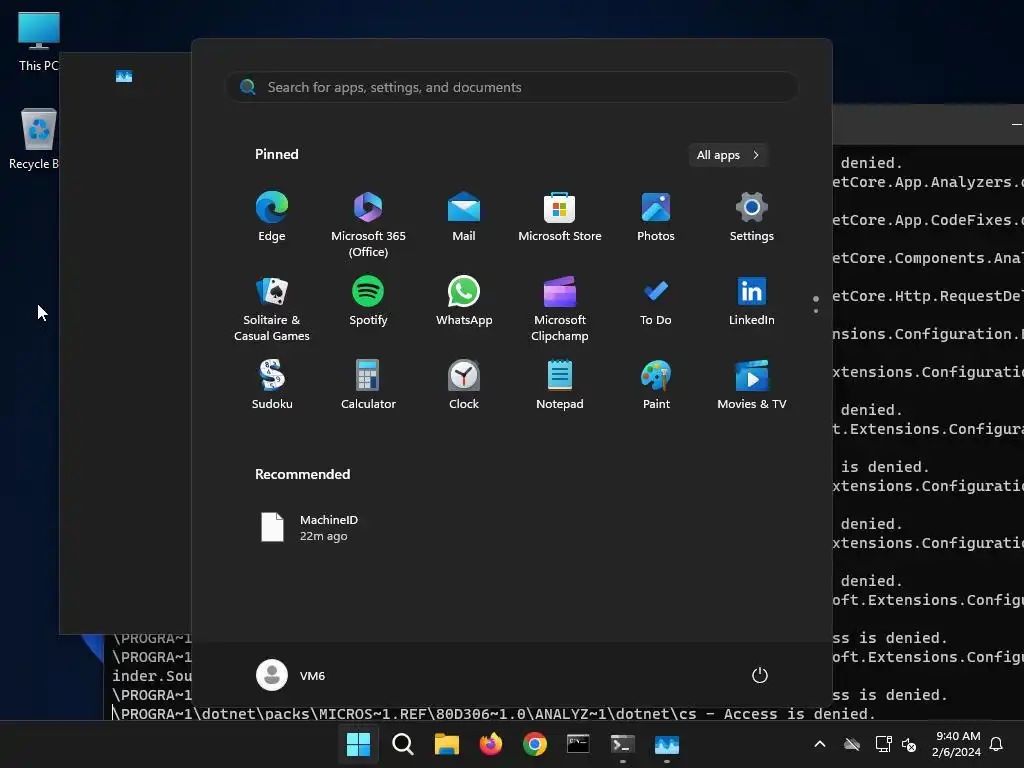Launch Microsoft 365 (Office)
Image resolution: width=1024 pixels, height=768 pixels.
click(x=368, y=224)
